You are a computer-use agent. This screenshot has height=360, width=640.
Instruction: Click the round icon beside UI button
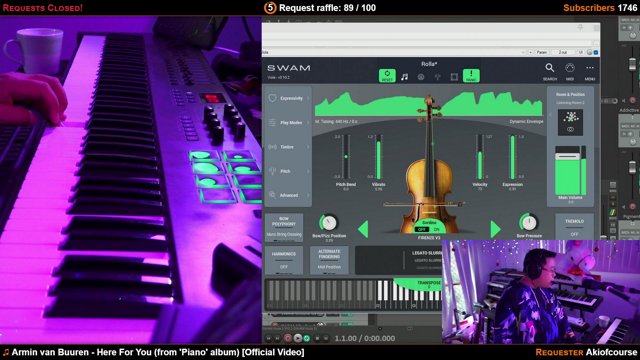click(589, 52)
